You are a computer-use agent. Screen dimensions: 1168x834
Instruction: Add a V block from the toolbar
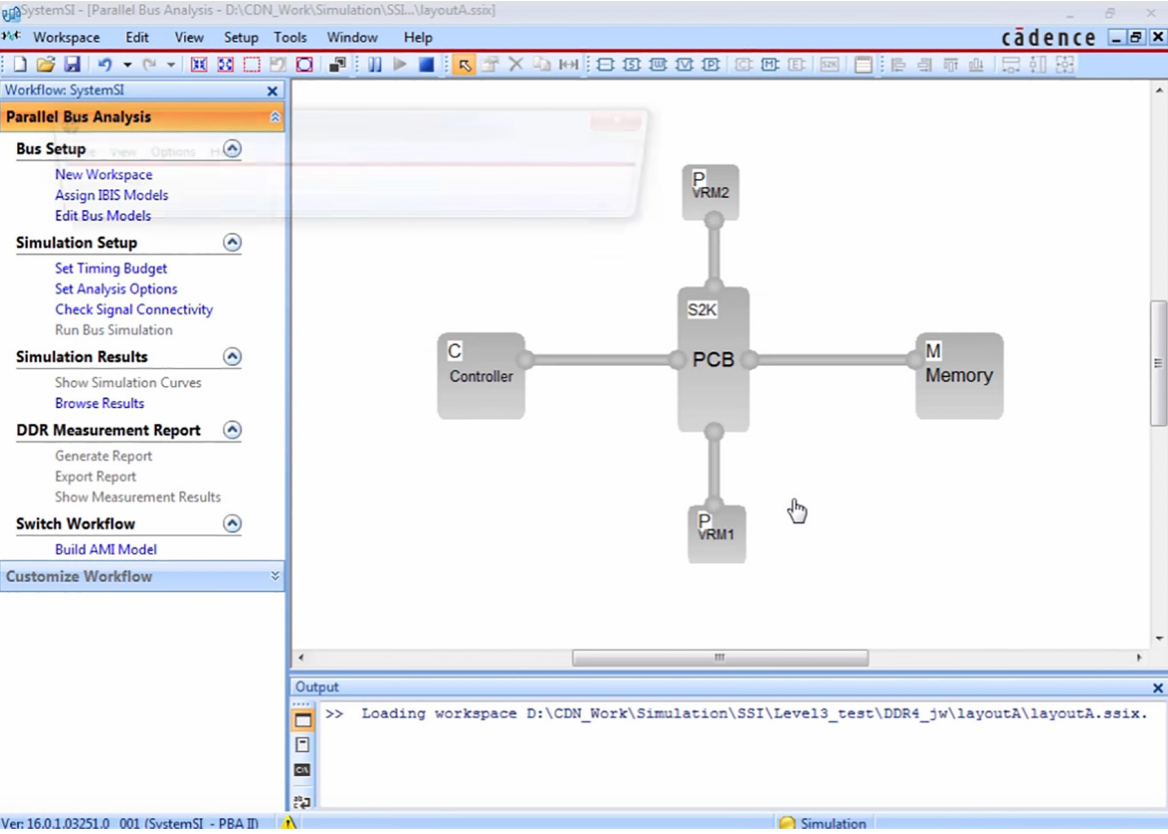(684, 65)
